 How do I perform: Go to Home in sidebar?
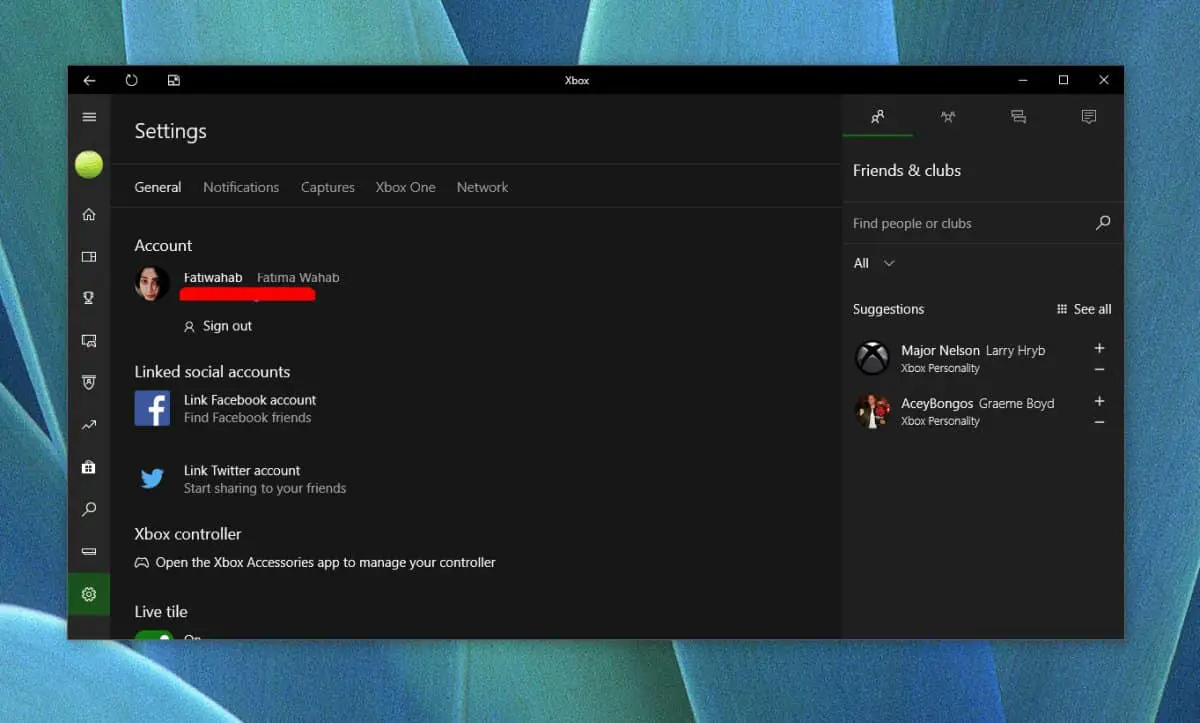(x=89, y=214)
